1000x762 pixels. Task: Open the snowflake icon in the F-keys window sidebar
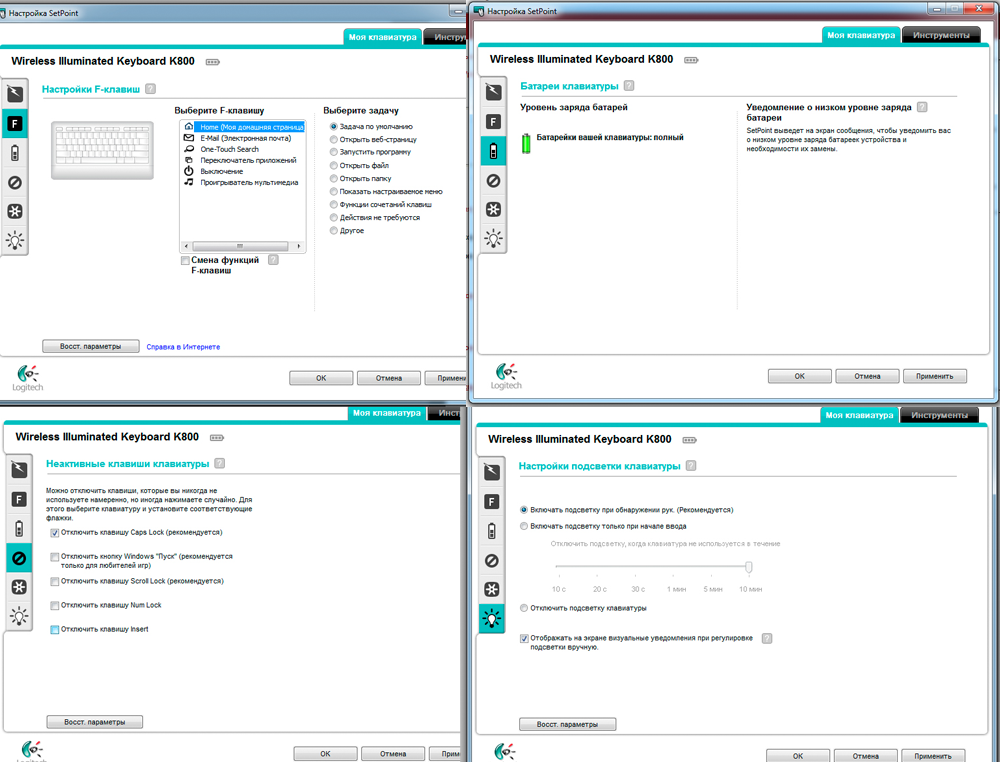pyautogui.click(x=15, y=211)
